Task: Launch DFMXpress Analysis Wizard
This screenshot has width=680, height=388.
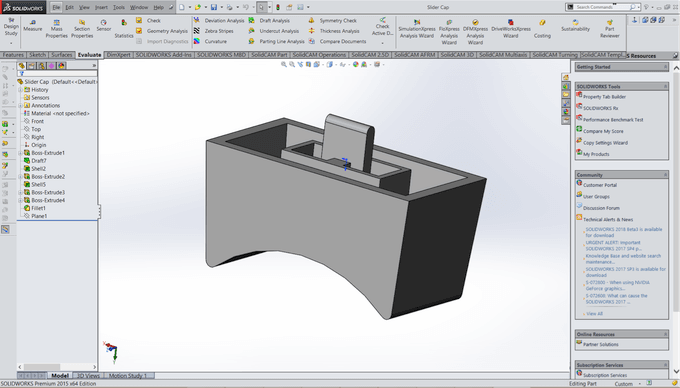Action: click(475, 32)
